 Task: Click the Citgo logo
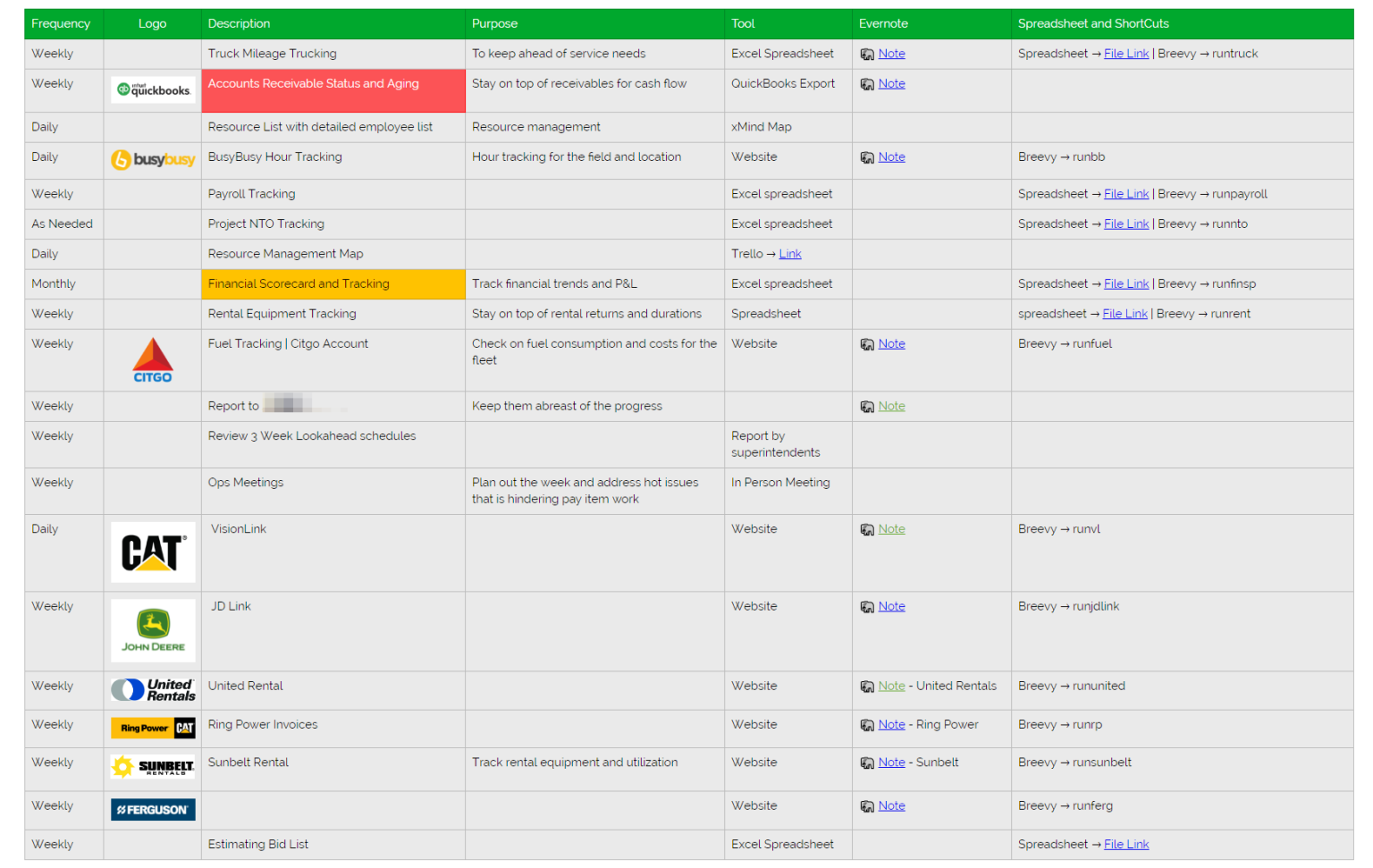pyautogui.click(x=153, y=360)
